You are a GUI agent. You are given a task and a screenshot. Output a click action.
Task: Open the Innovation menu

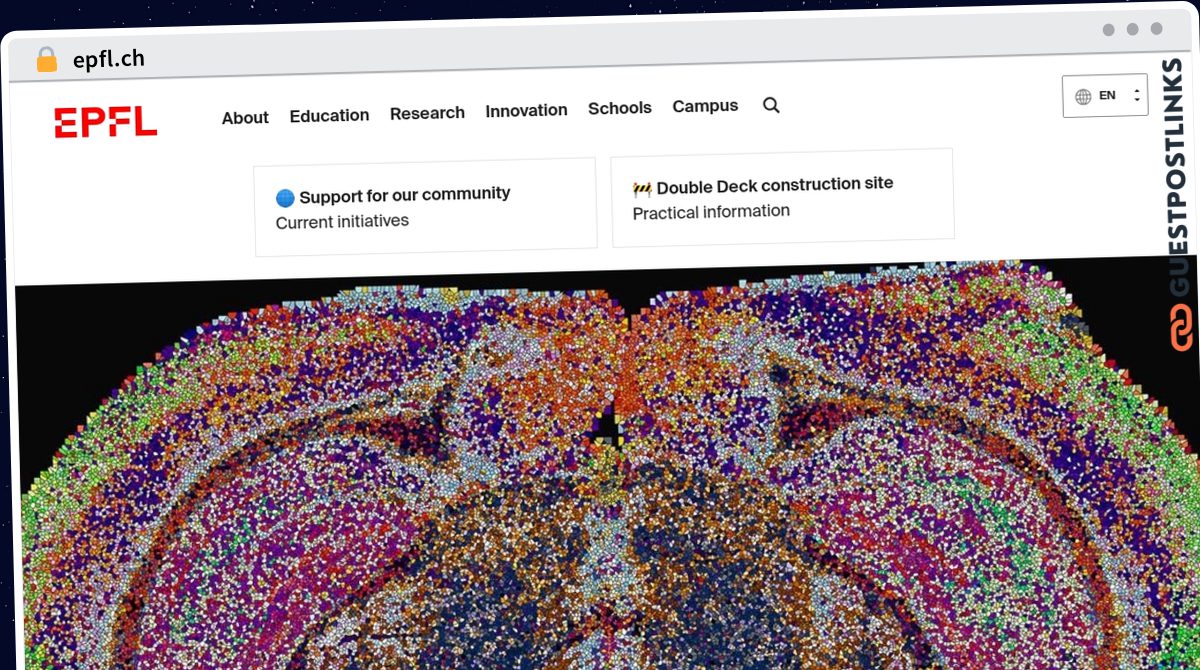tap(526, 110)
